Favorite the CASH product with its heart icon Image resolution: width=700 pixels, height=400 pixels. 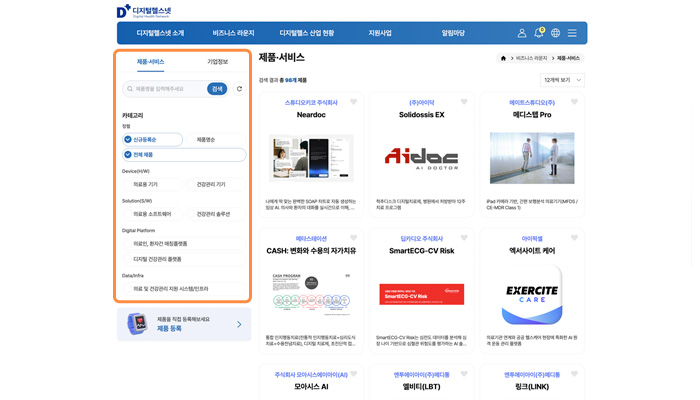(x=354, y=238)
